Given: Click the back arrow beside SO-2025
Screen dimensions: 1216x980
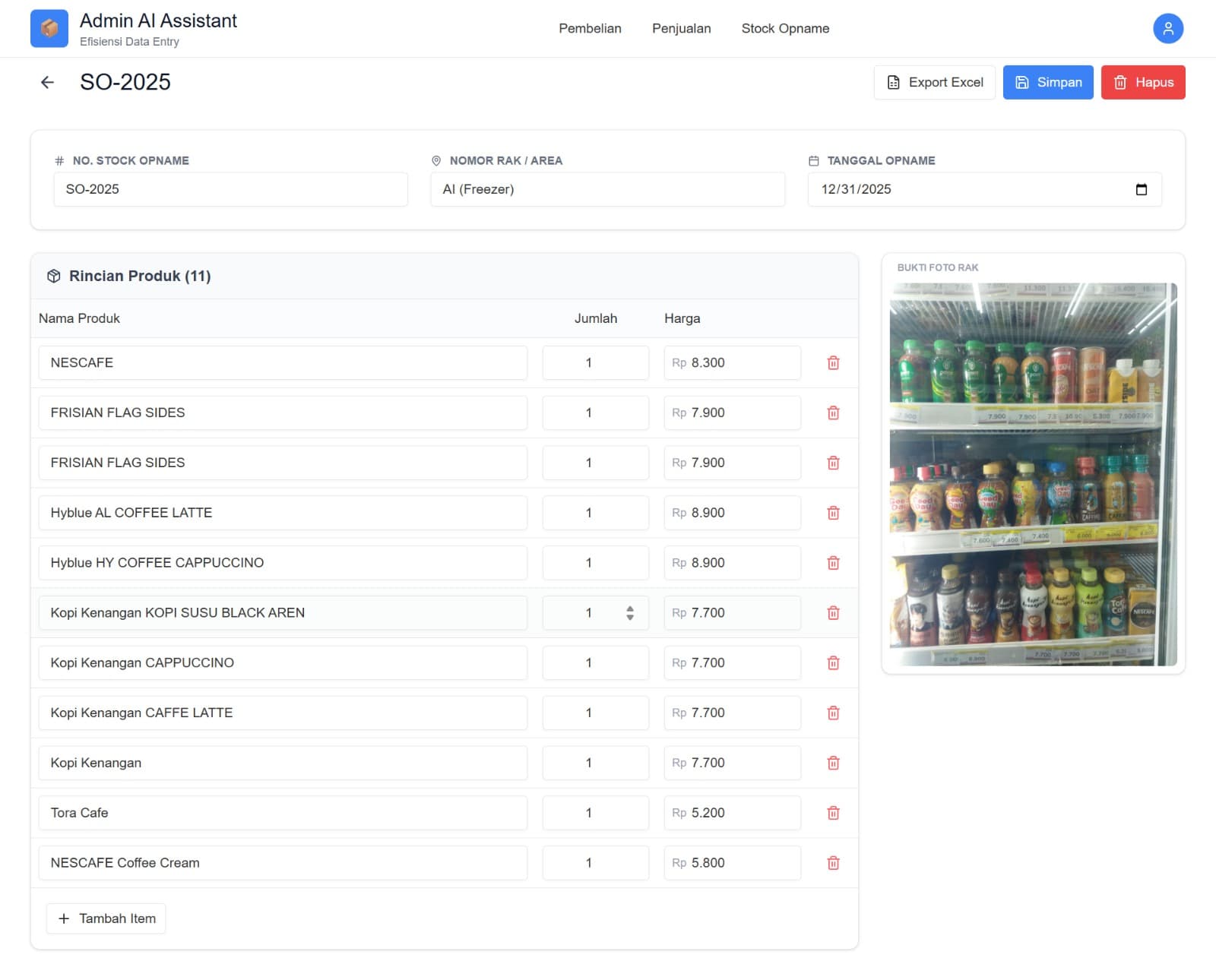Looking at the screenshot, I should (x=47, y=82).
